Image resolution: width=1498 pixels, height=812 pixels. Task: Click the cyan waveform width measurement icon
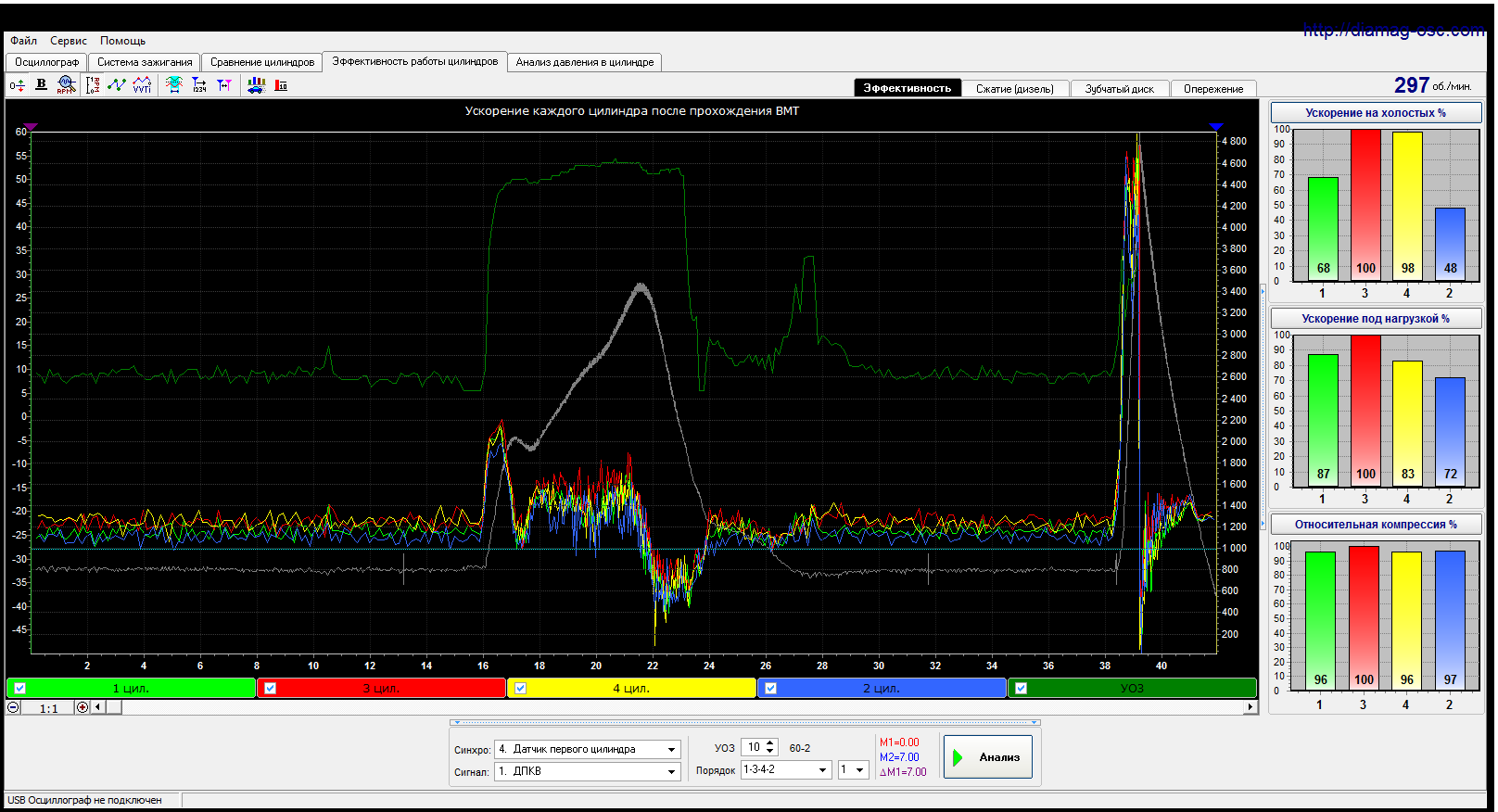point(174,85)
